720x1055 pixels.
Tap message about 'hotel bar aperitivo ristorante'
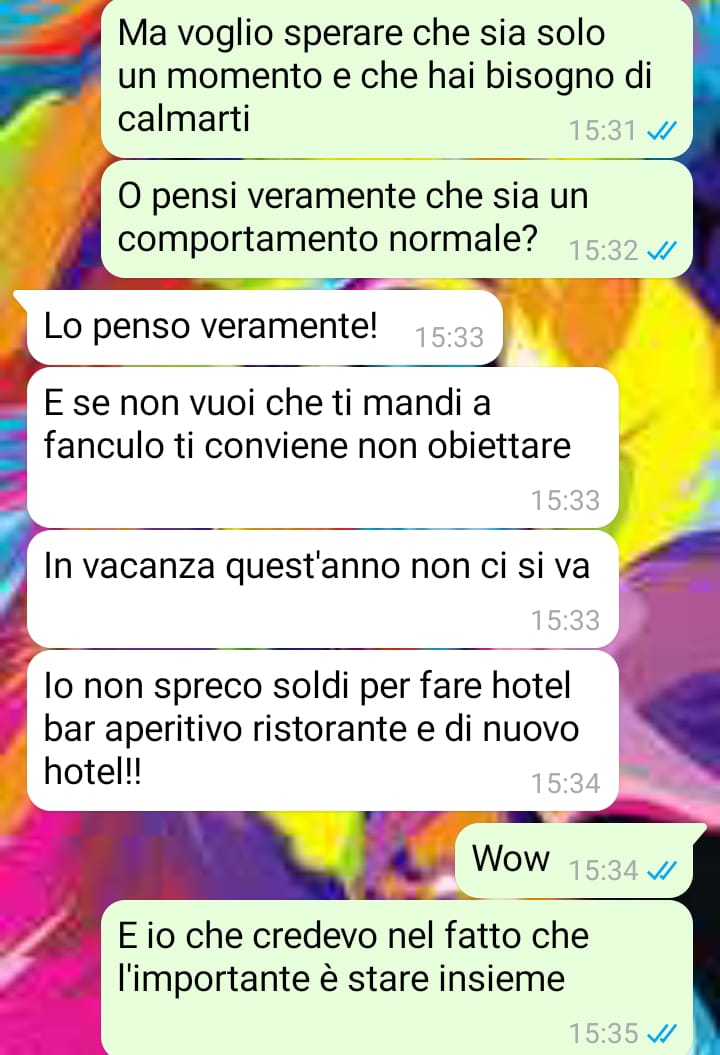click(322, 731)
